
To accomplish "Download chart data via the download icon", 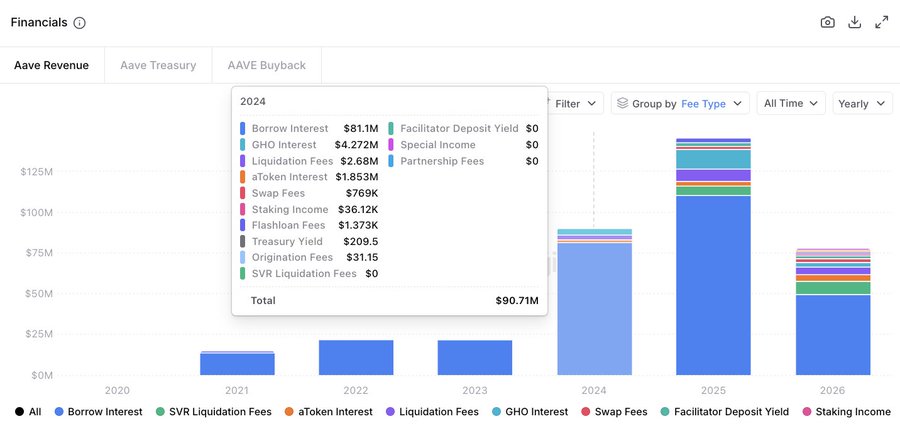I will pyautogui.click(x=855, y=22).
